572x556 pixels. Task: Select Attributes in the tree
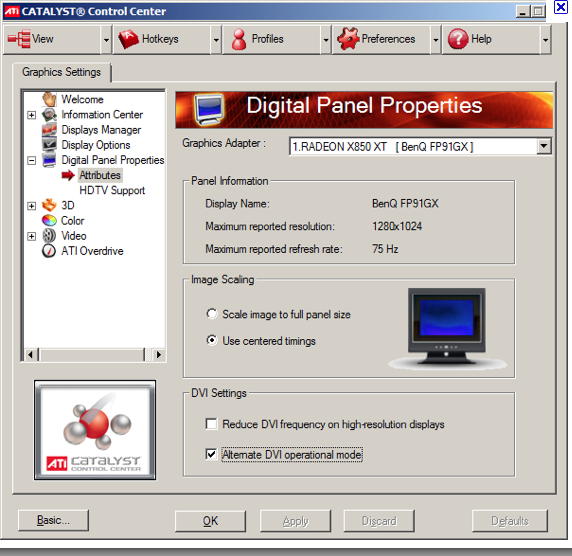click(x=100, y=175)
